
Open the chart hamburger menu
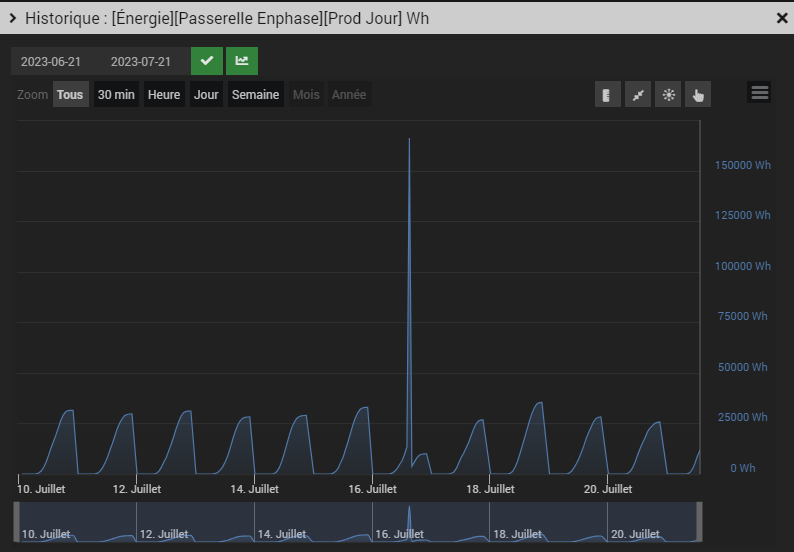tap(759, 93)
